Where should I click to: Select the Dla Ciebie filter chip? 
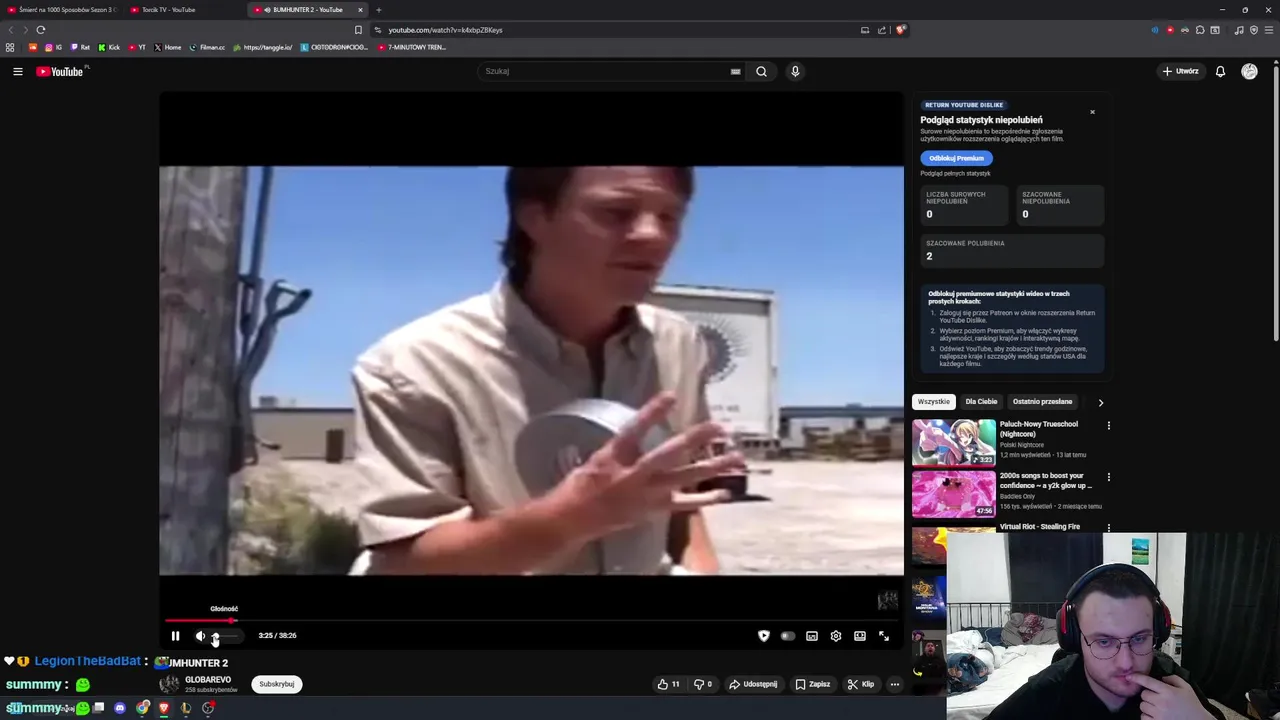981,402
